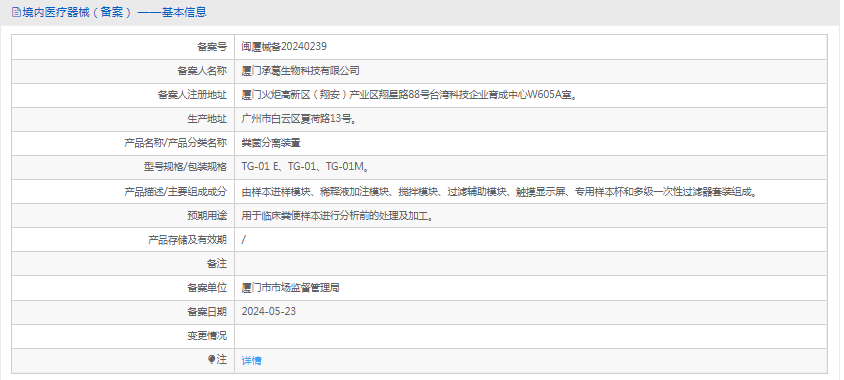Click the 产品描述/主要组成成分 label
Viewport: 844px width, 380px height.
175,192
